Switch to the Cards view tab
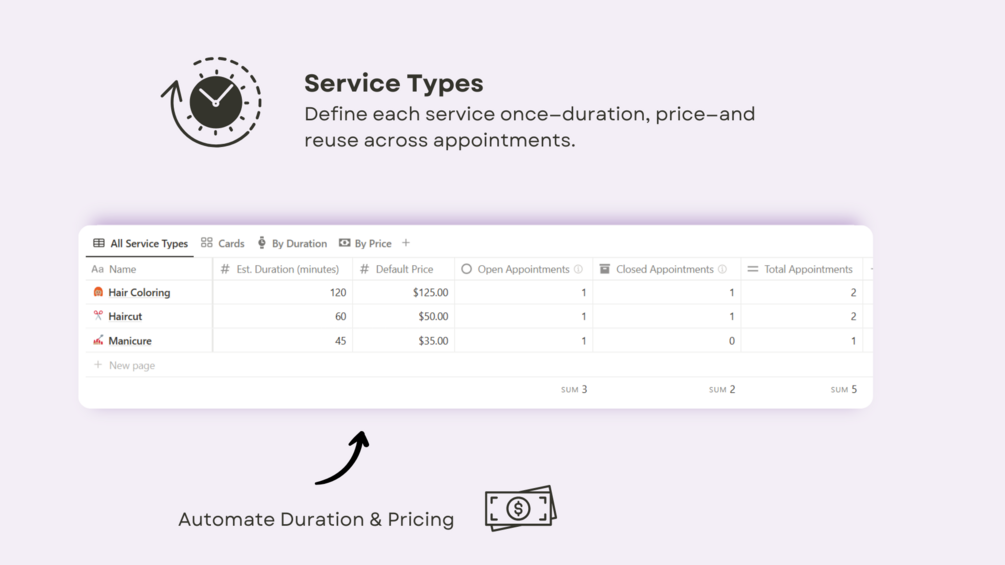Viewport: 1005px width, 565px height. pos(222,243)
